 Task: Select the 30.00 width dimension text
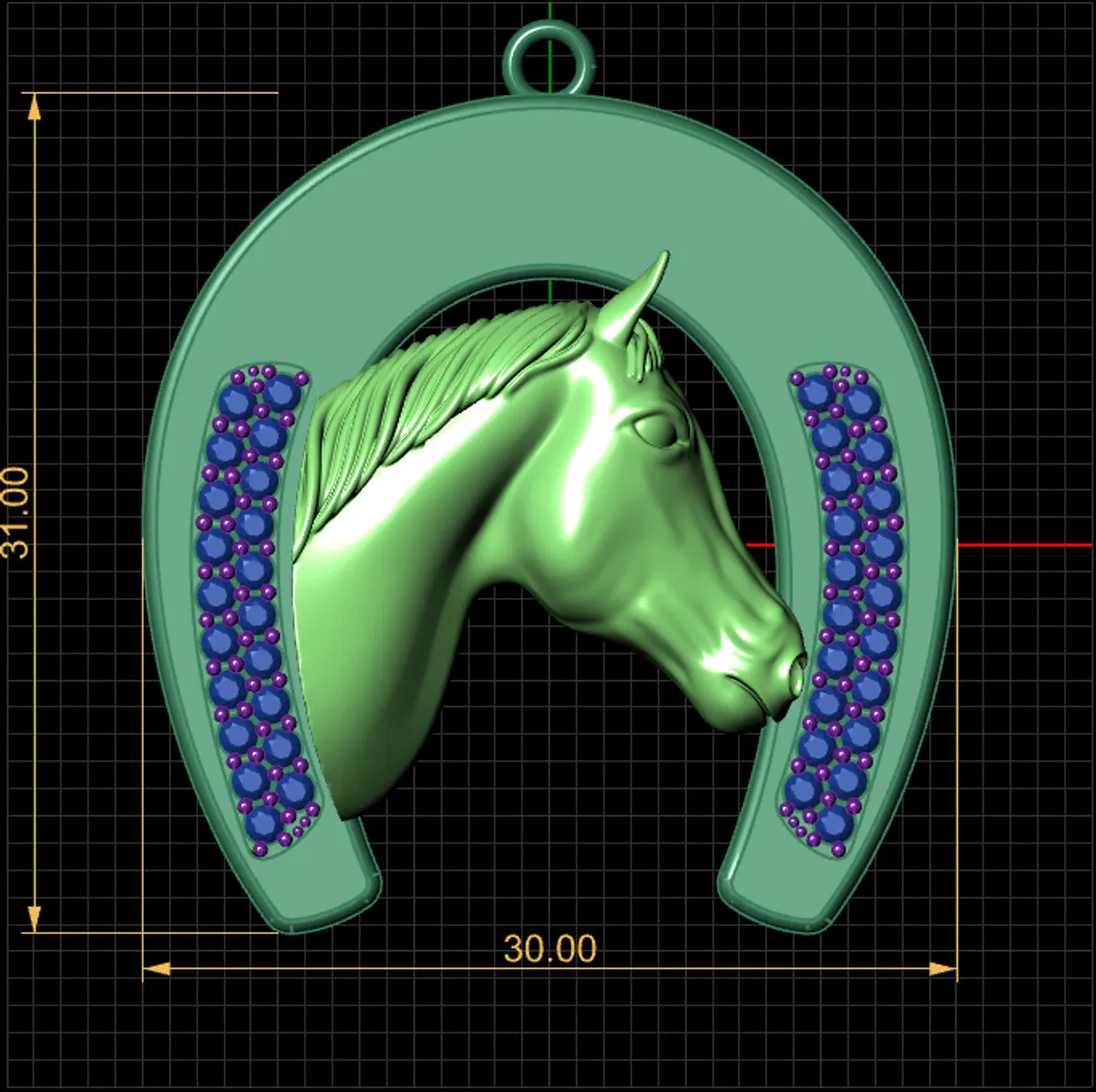click(550, 949)
